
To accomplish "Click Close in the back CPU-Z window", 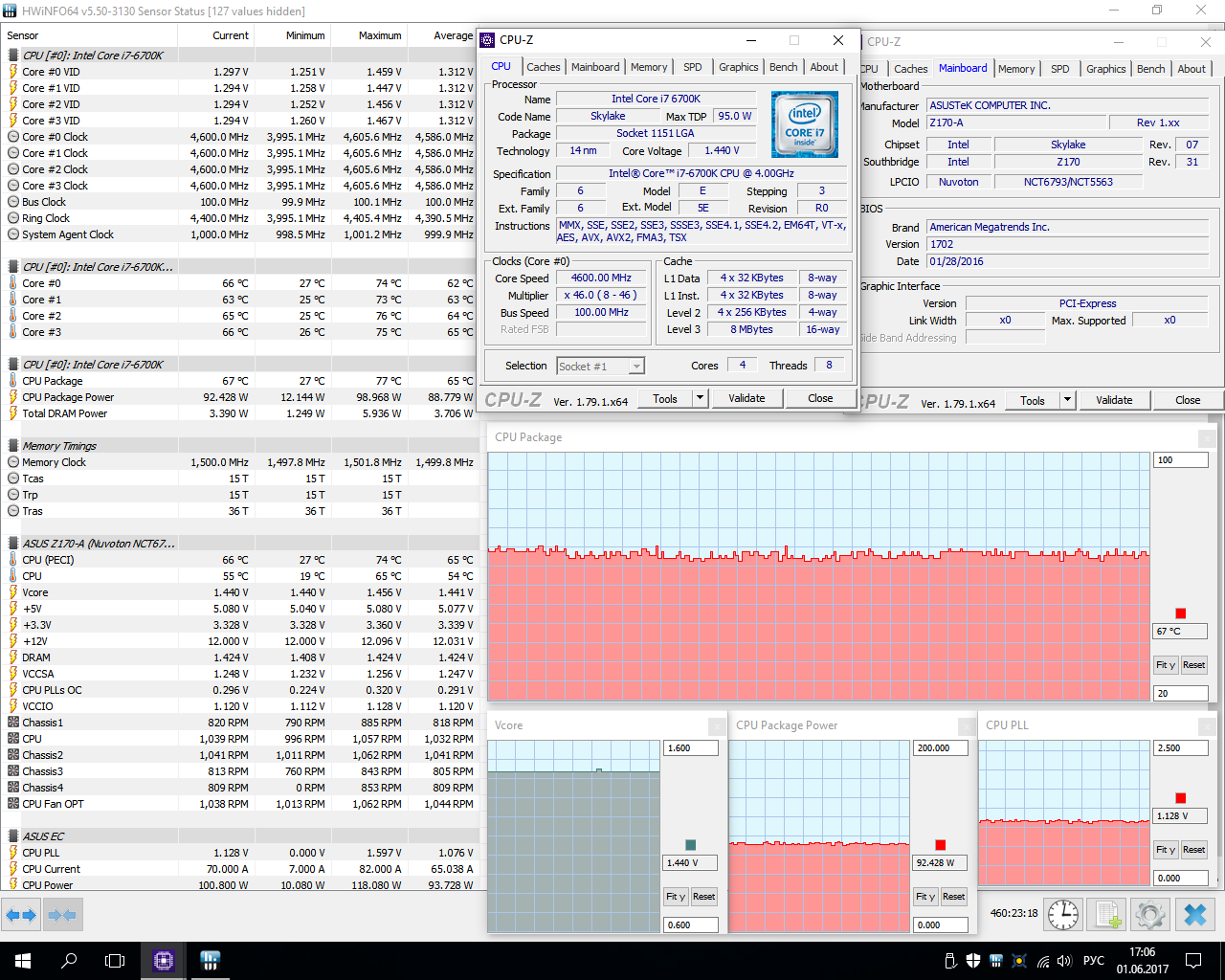I will click(1188, 400).
